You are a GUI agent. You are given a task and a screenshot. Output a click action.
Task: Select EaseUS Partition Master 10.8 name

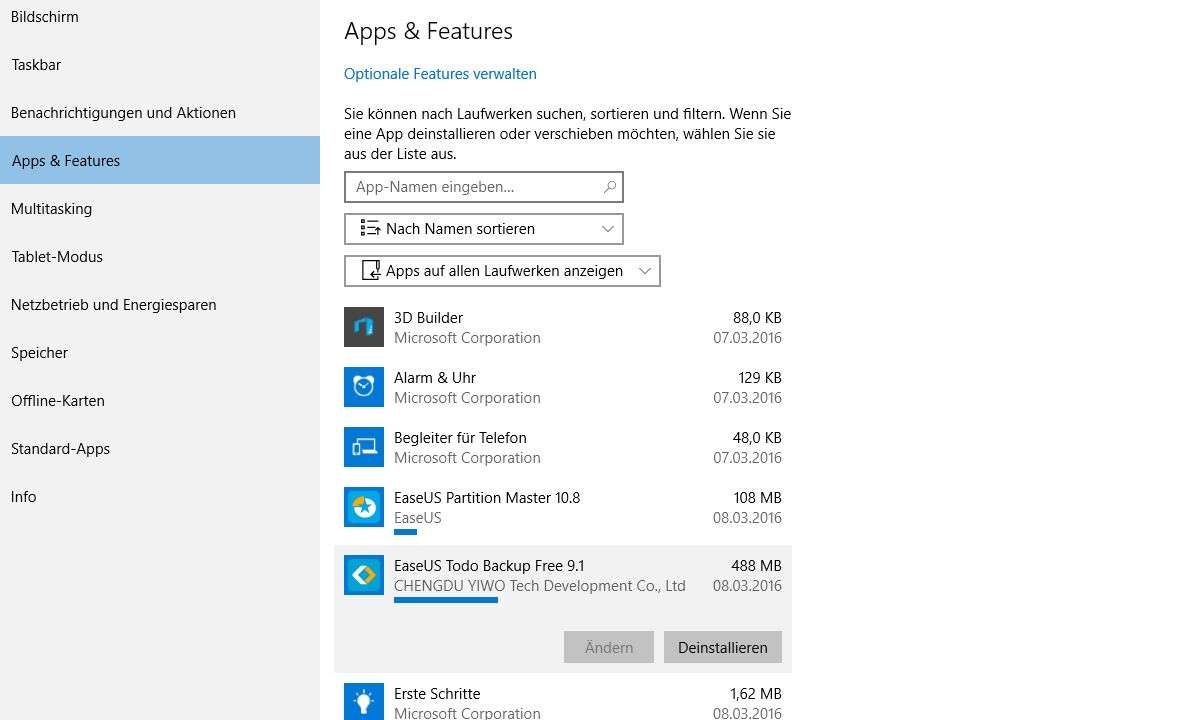click(x=487, y=498)
